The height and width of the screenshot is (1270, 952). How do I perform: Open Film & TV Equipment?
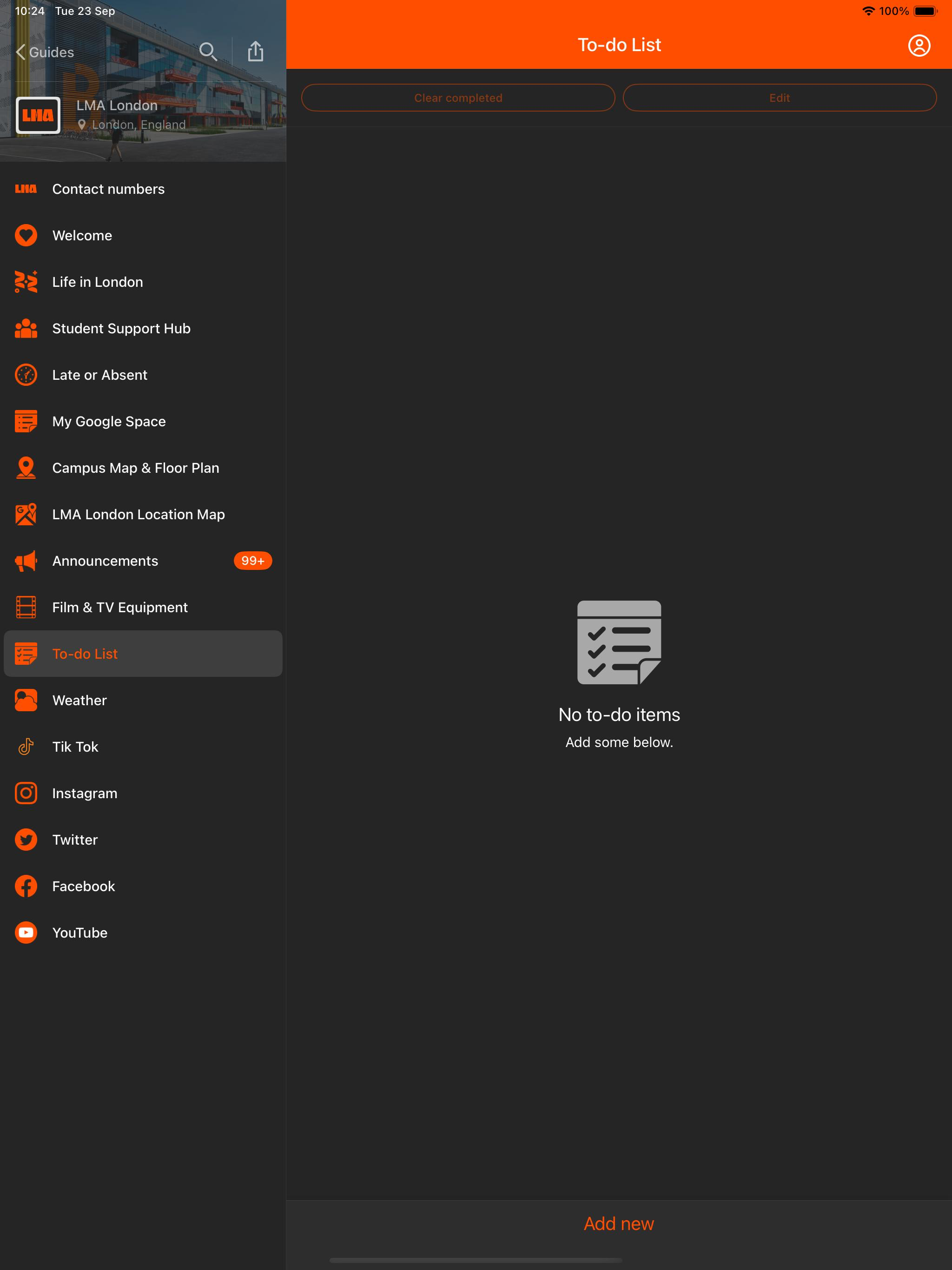coord(143,608)
